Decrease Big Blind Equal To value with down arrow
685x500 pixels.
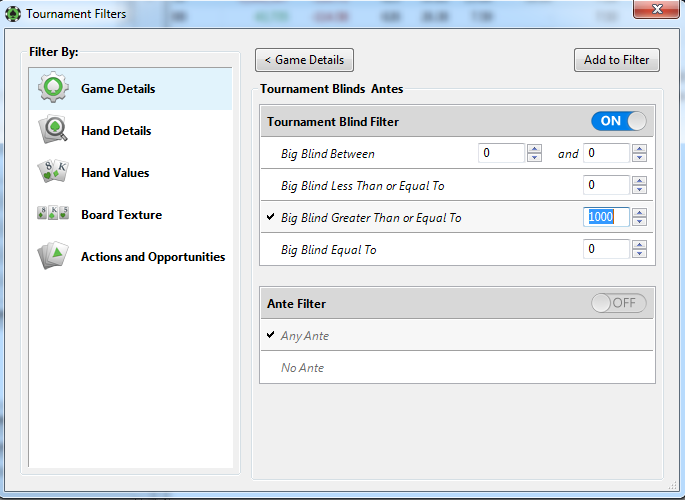click(x=640, y=253)
